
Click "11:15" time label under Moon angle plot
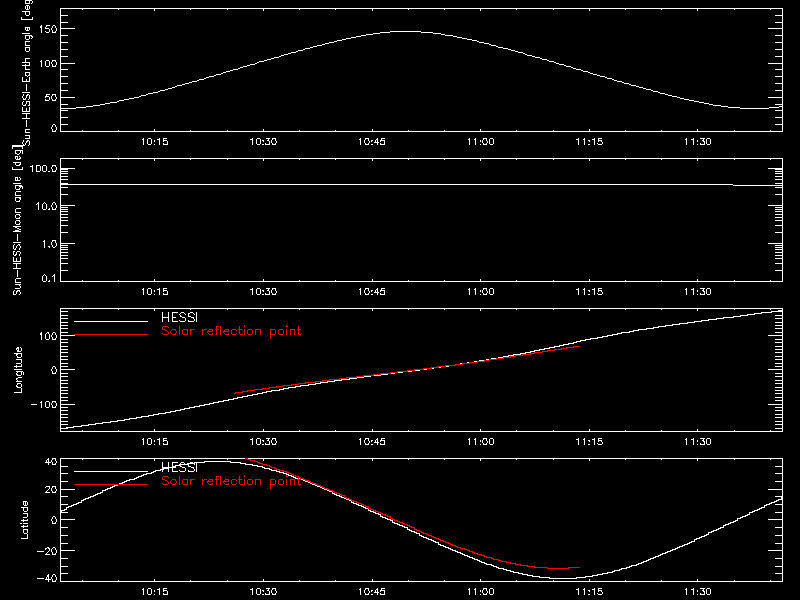[x=589, y=292]
